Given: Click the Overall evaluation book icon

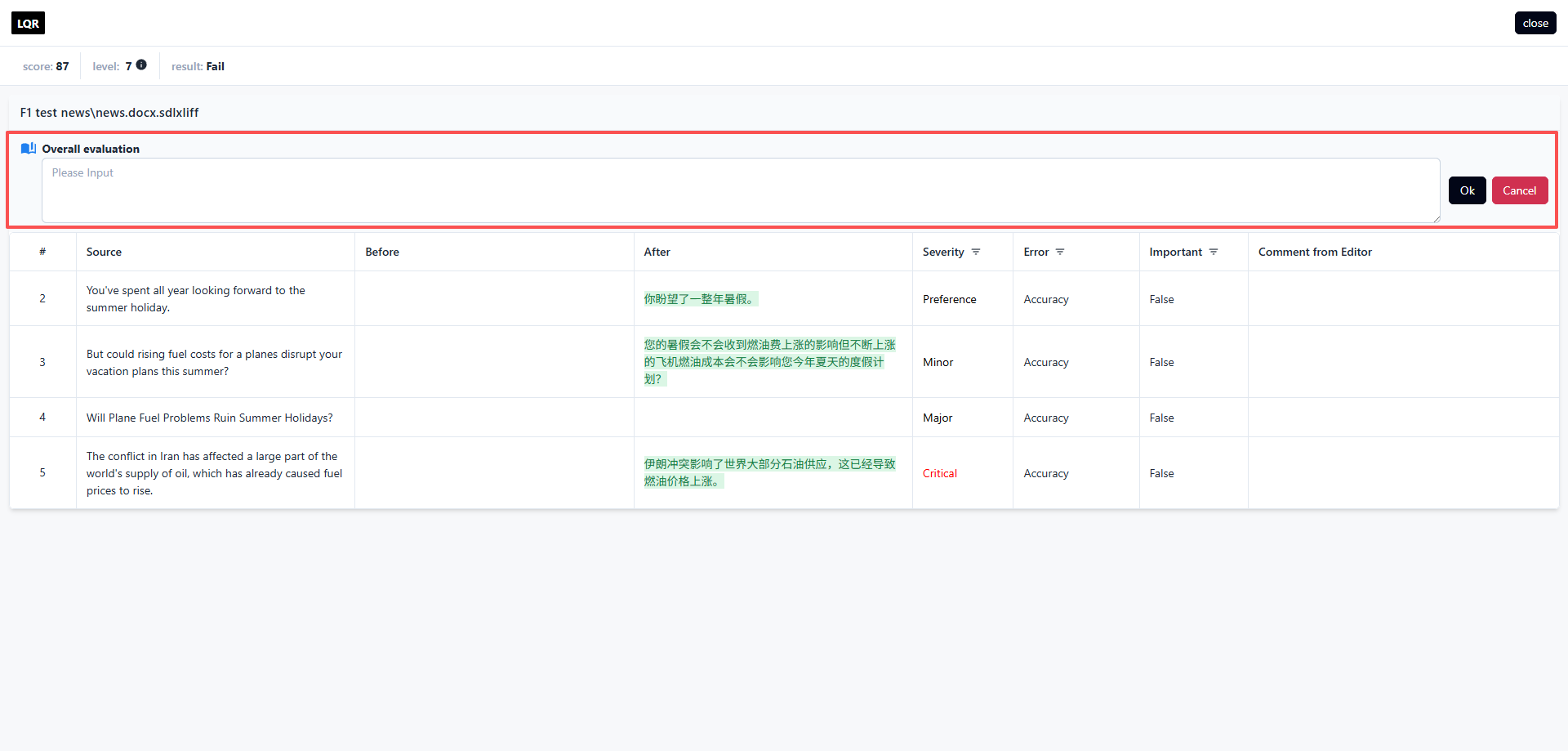Looking at the screenshot, I should point(29,148).
